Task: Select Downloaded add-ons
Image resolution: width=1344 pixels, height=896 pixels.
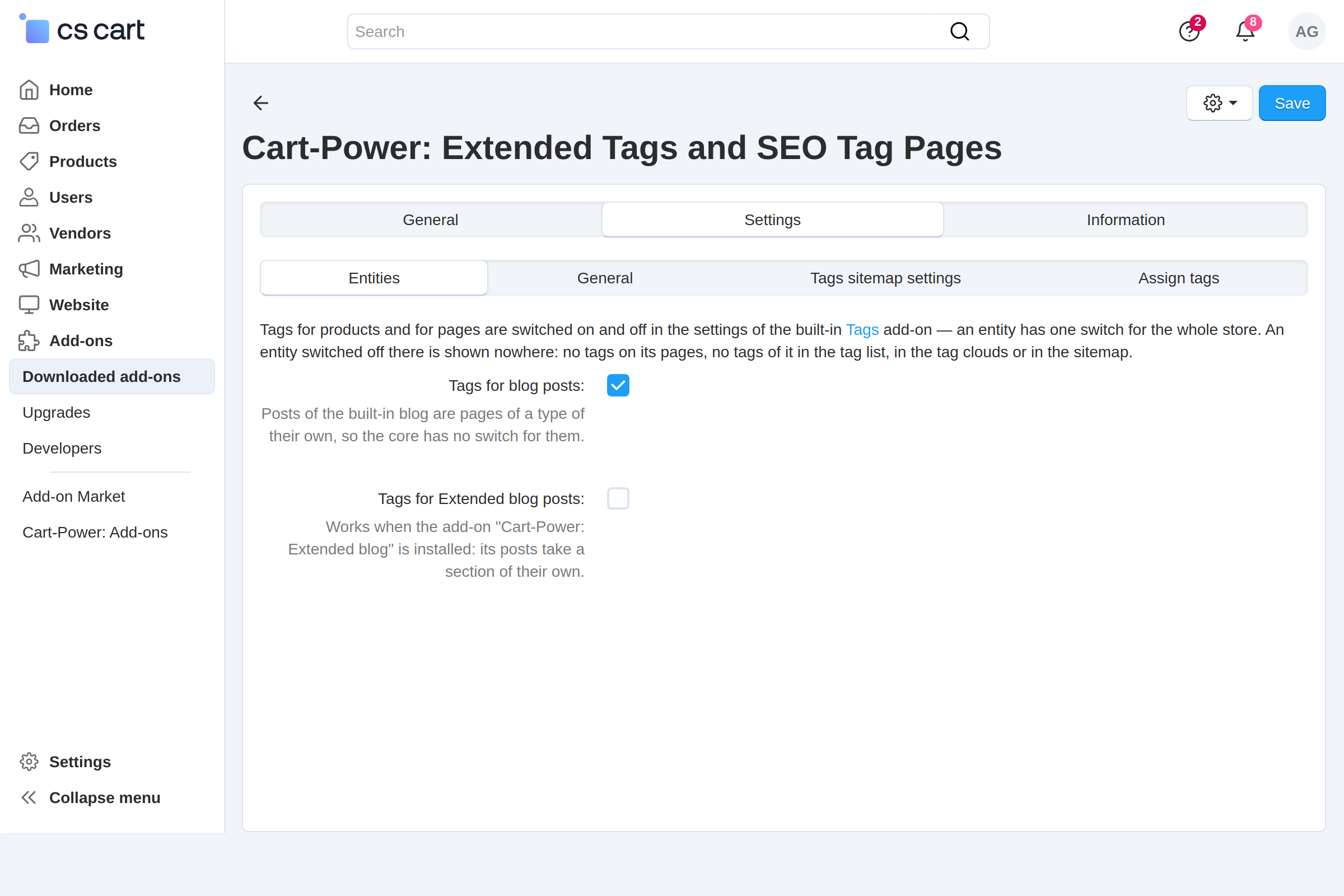Action: tap(112, 376)
